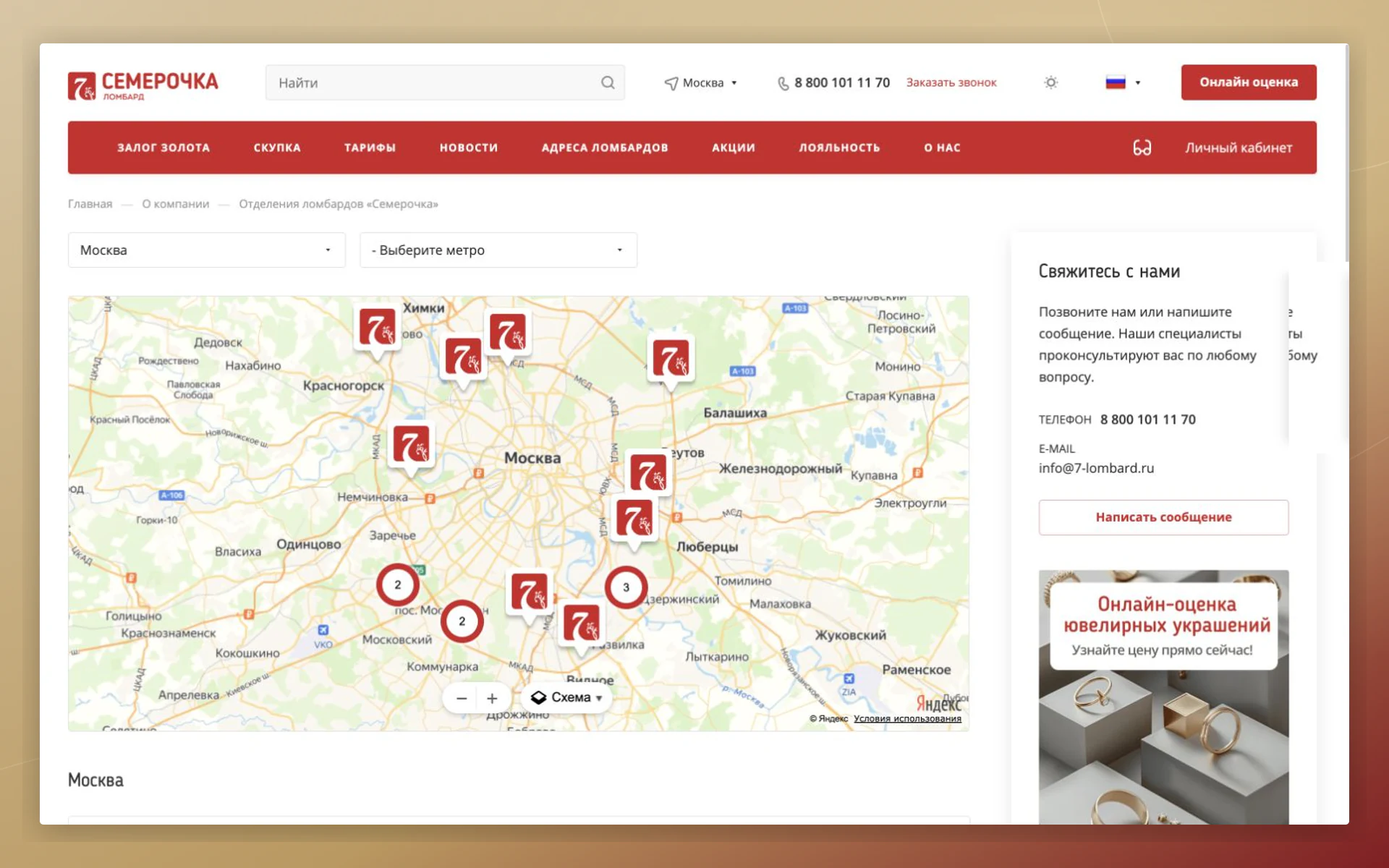Viewport: 1389px width, 868px height.
Task: Open cluster 2 below Заречье
Action: tap(397, 585)
